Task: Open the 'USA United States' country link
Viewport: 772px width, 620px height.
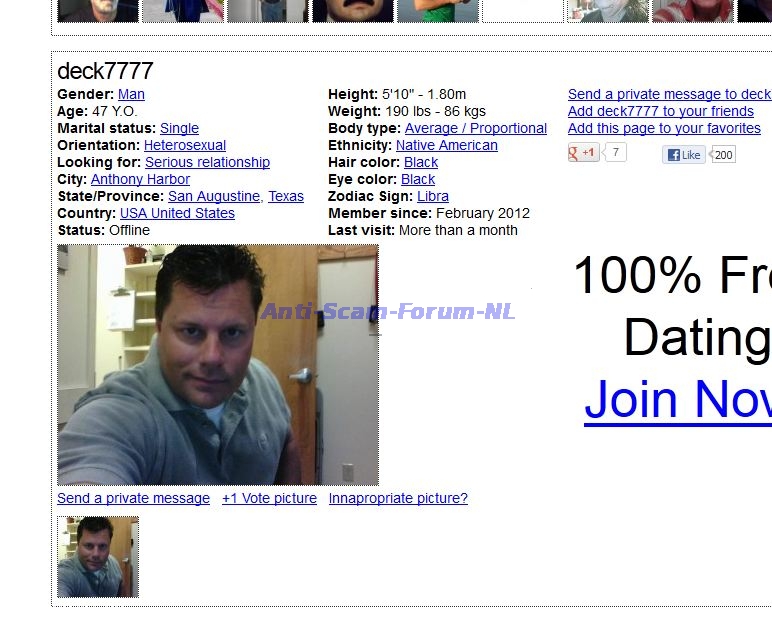Action: [x=177, y=213]
